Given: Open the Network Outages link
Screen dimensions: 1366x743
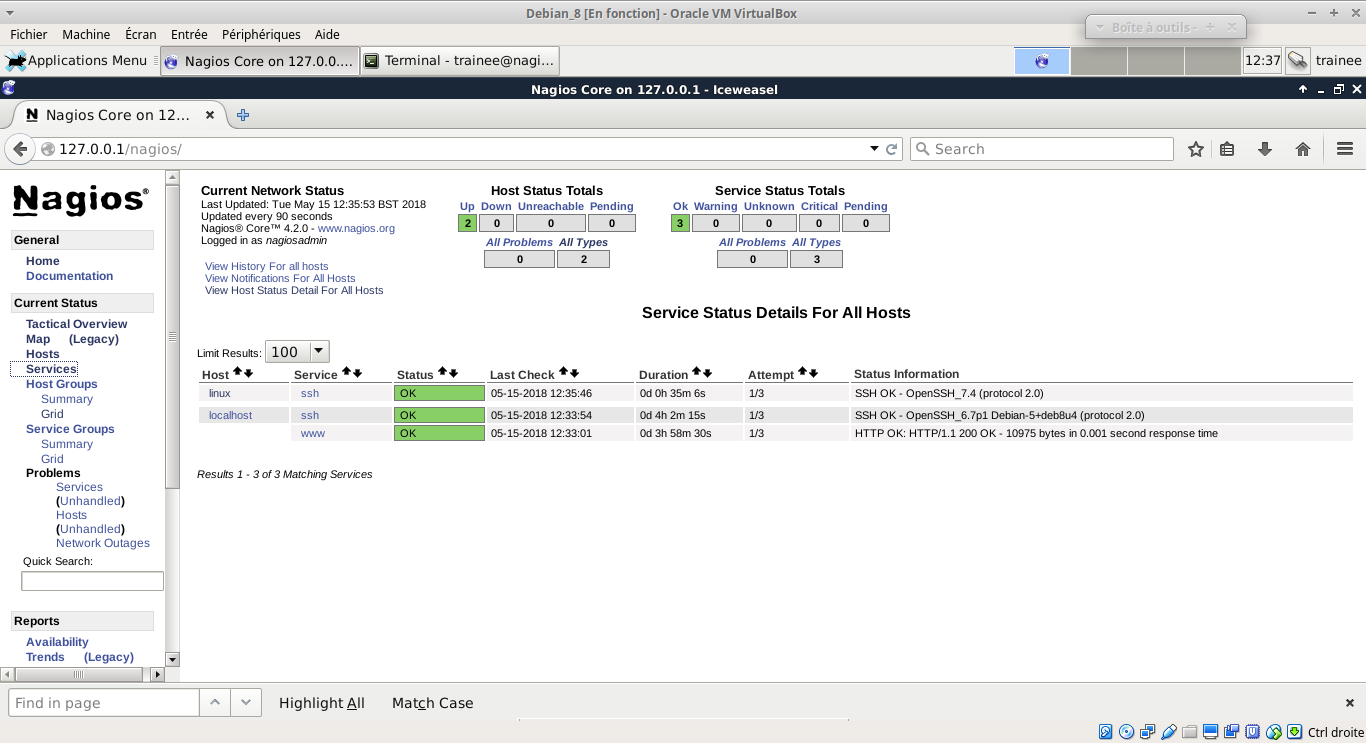Looking at the screenshot, I should pos(103,543).
